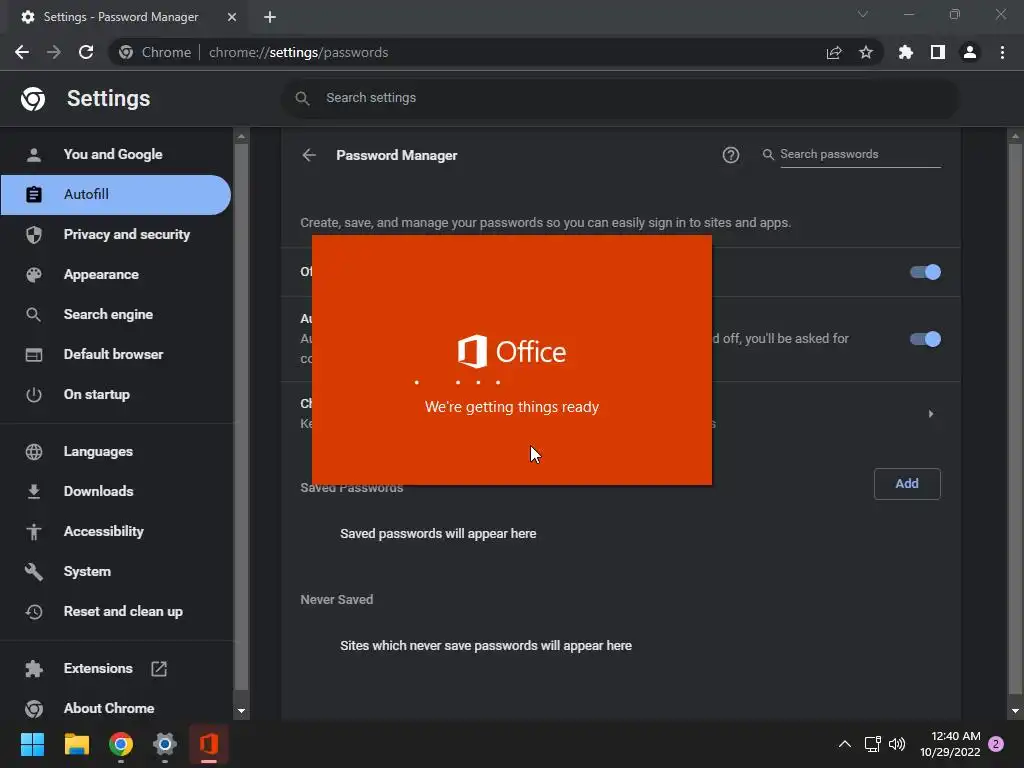Focus the Search settings field

click(x=620, y=98)
